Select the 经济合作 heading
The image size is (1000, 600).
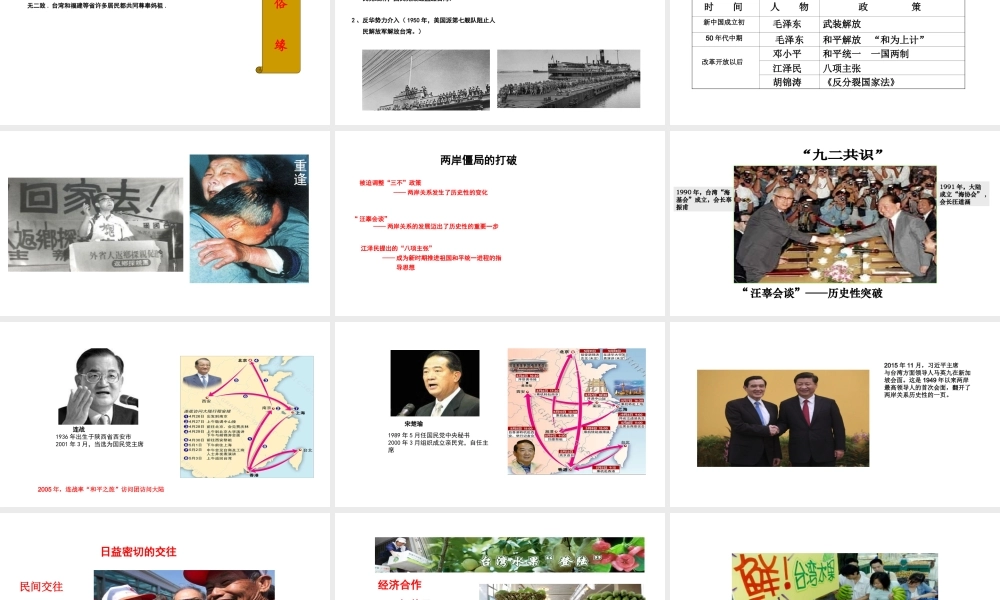pos(399,585)
